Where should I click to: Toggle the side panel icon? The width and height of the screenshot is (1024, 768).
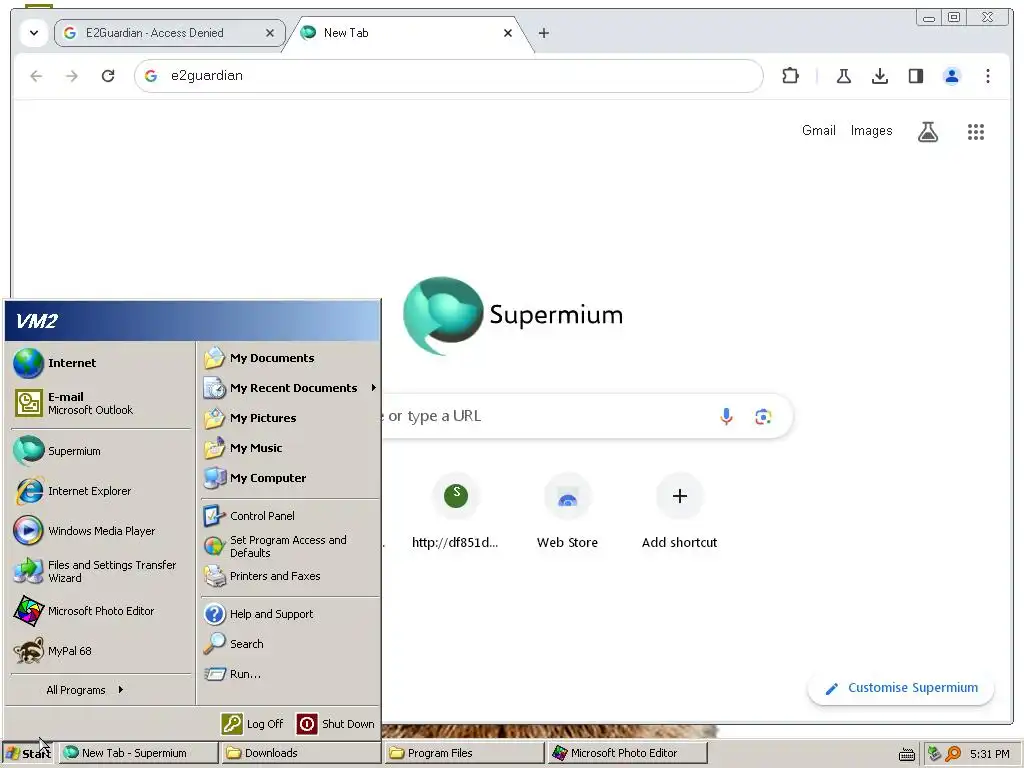(x=916, y=76)
